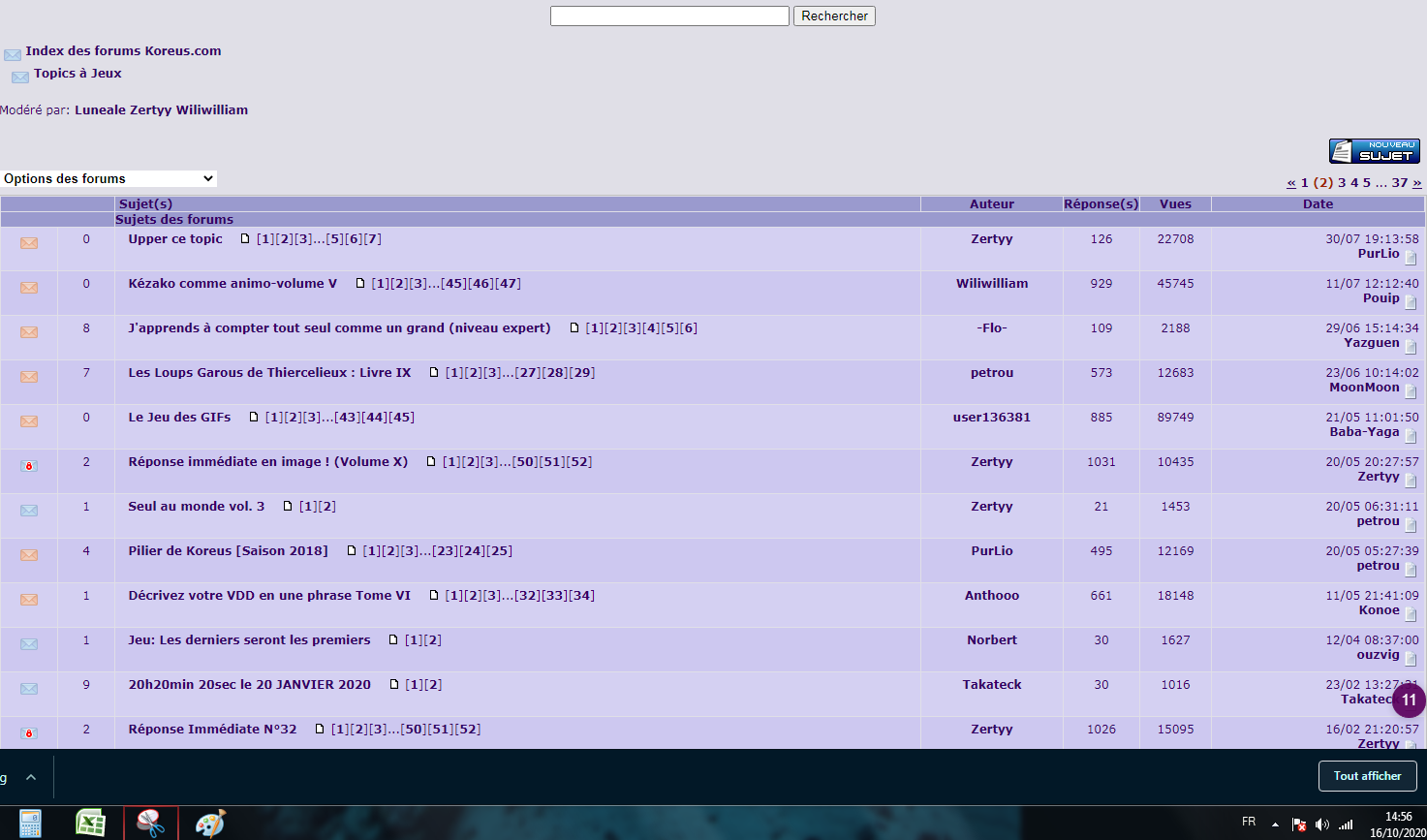The height and width of the screenshot is (840, 1427).
Task: Click the purple 11 notification badge
Action: (x=1409, y=700)
